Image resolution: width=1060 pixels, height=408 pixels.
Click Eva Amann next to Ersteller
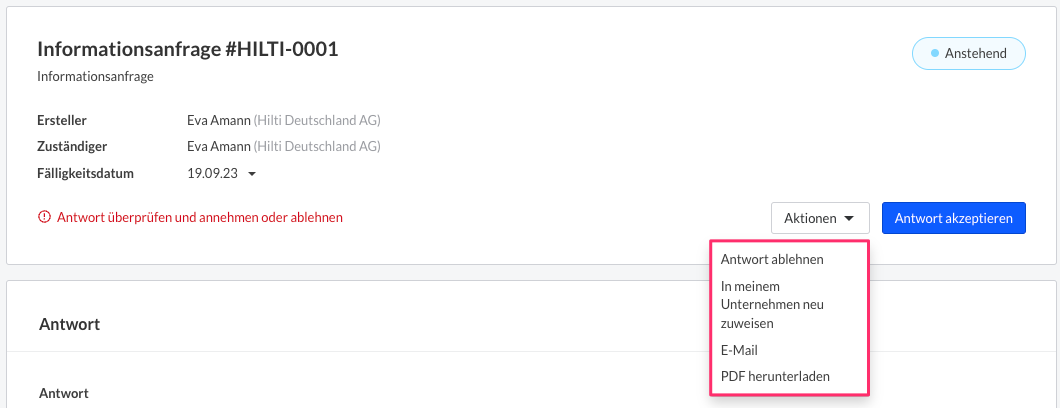coord(219,121)
